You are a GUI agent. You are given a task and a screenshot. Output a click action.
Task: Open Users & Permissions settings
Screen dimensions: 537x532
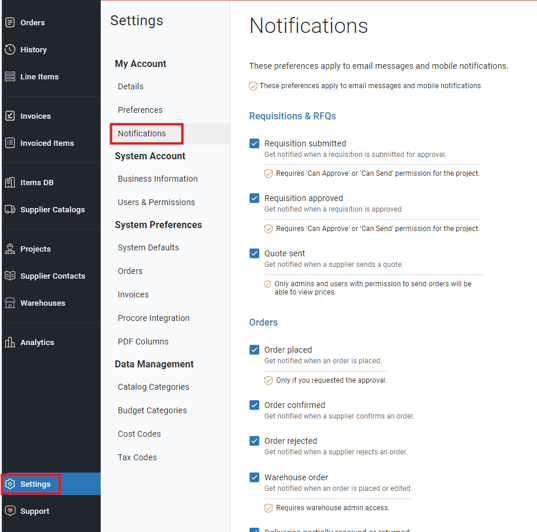tap(156, 202)
